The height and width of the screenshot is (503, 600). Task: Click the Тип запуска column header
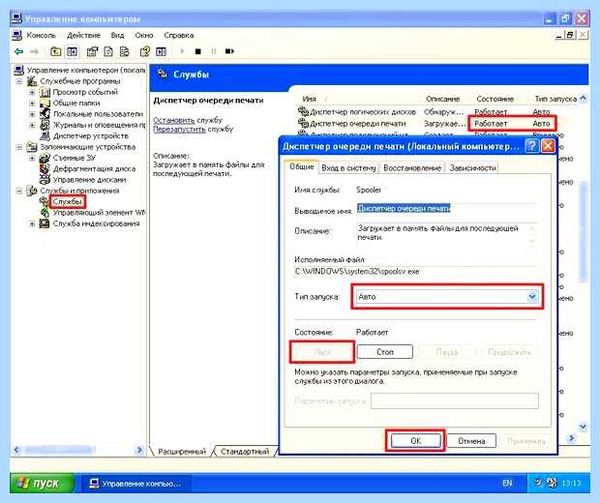click(555, 99)
